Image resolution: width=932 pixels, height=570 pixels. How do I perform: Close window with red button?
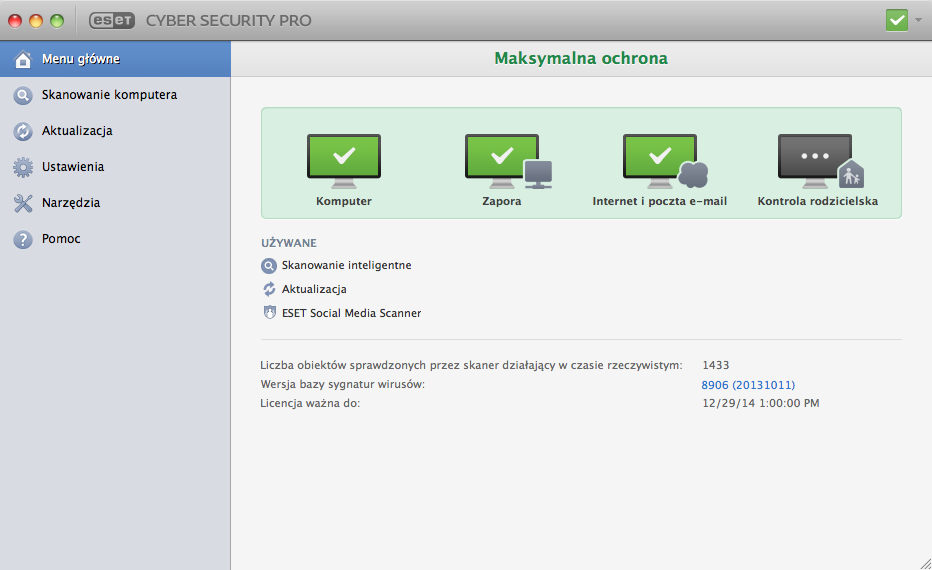[15, 21]
